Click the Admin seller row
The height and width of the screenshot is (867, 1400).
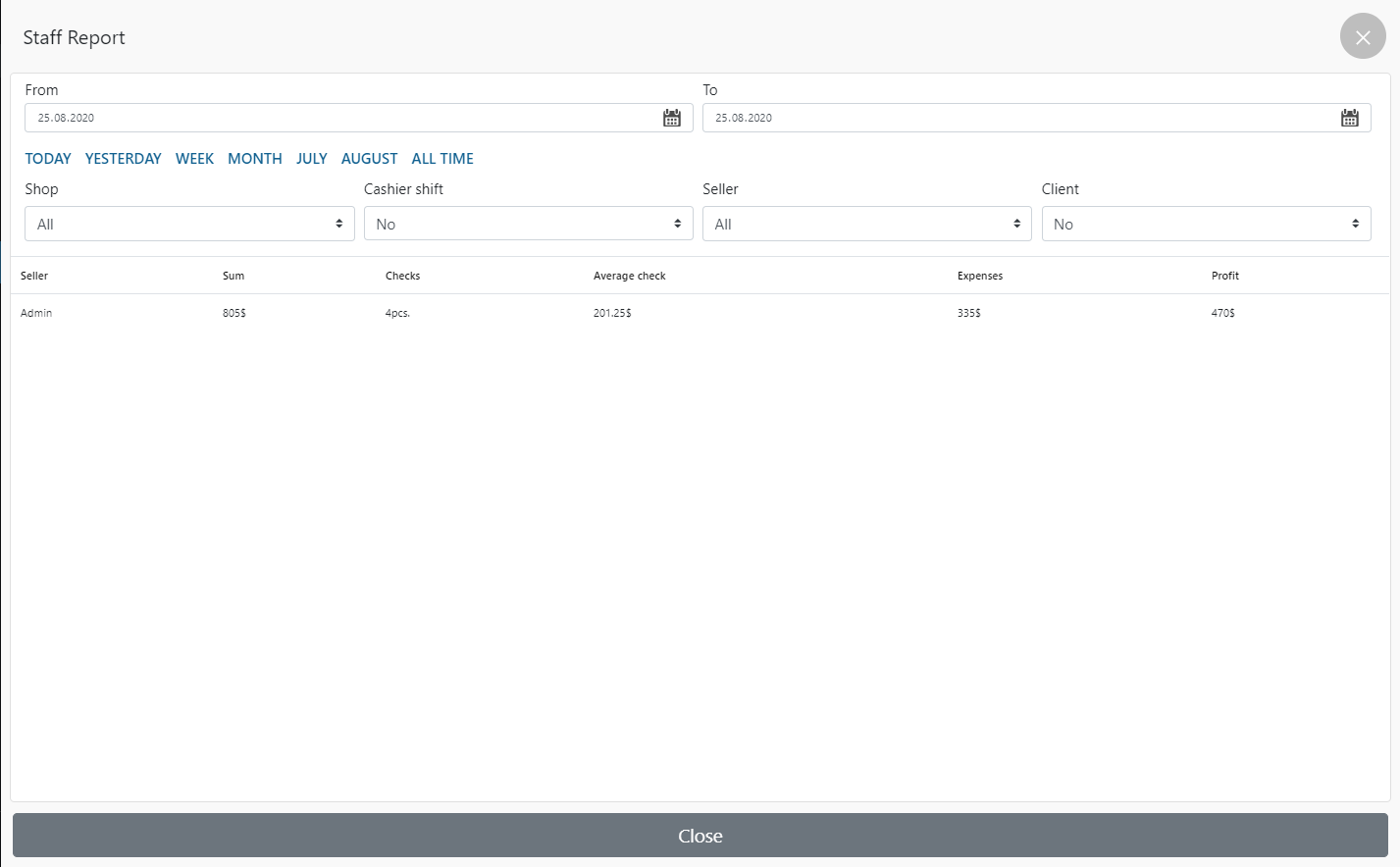pyautogui.click(x=36, y=313)
